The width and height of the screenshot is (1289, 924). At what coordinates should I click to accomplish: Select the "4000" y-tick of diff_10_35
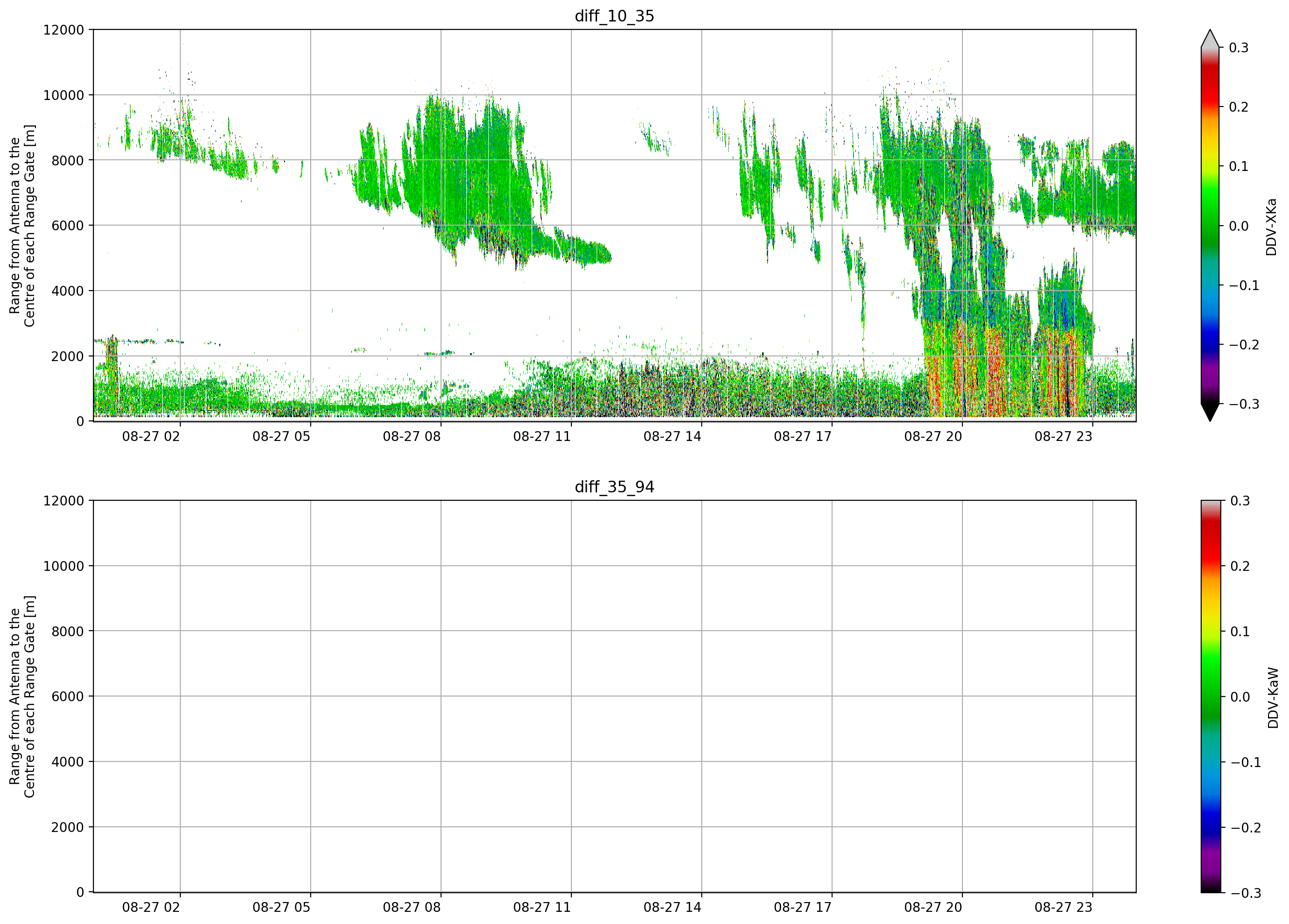pyautogui.click(x=68, y=291)
